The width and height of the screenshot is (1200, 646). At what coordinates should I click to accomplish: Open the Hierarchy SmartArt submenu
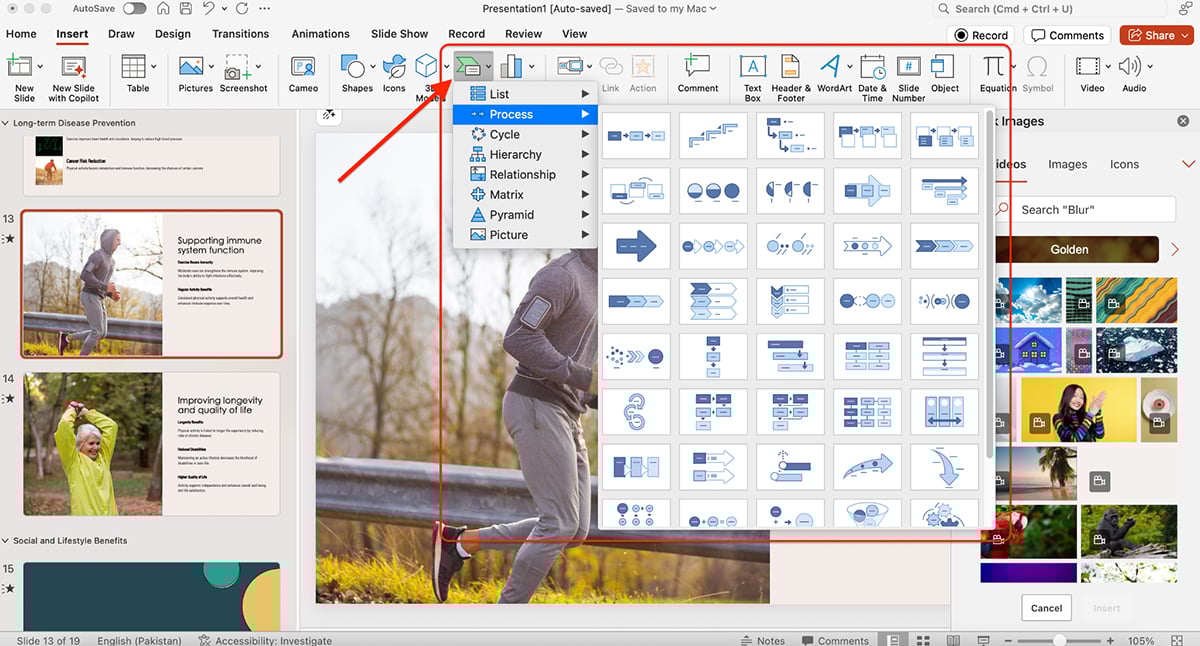point(517,154)
